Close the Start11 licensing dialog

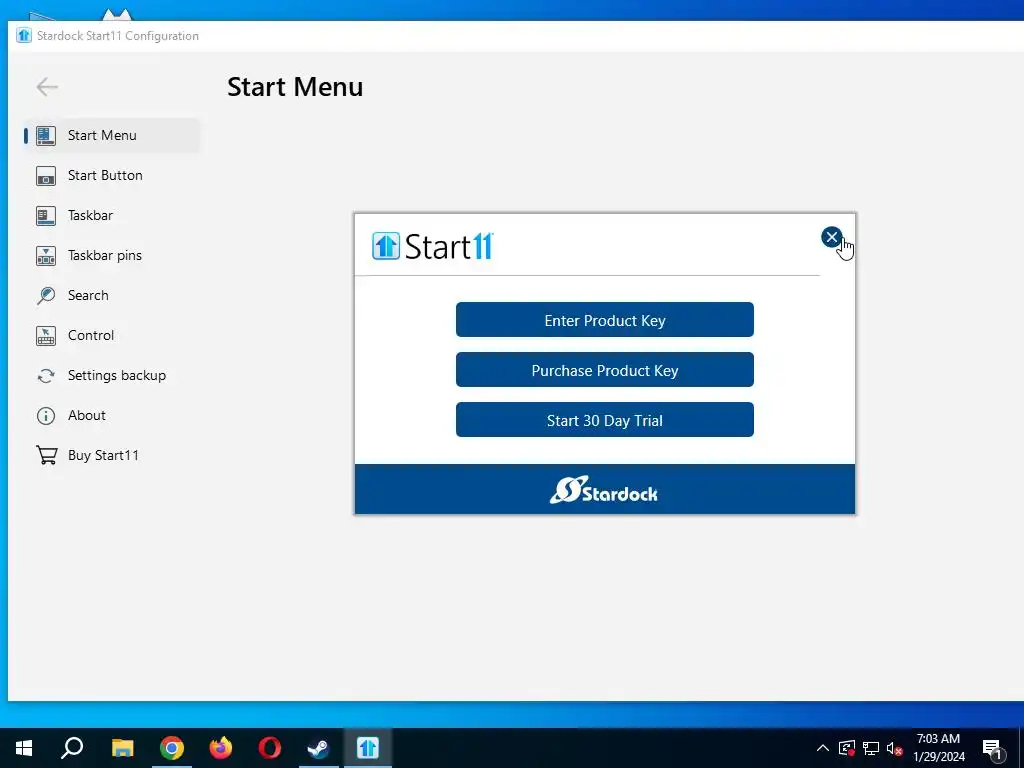[831, 237]
